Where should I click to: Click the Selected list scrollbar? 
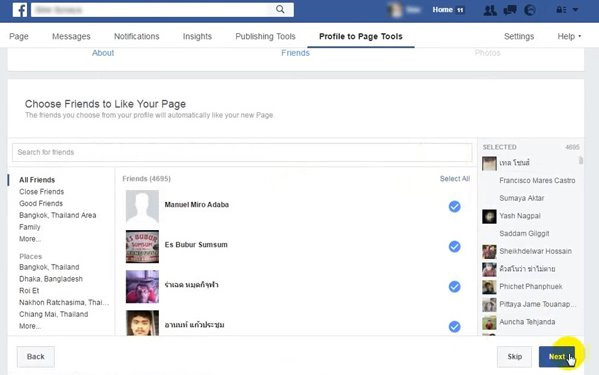coord(581,160)
